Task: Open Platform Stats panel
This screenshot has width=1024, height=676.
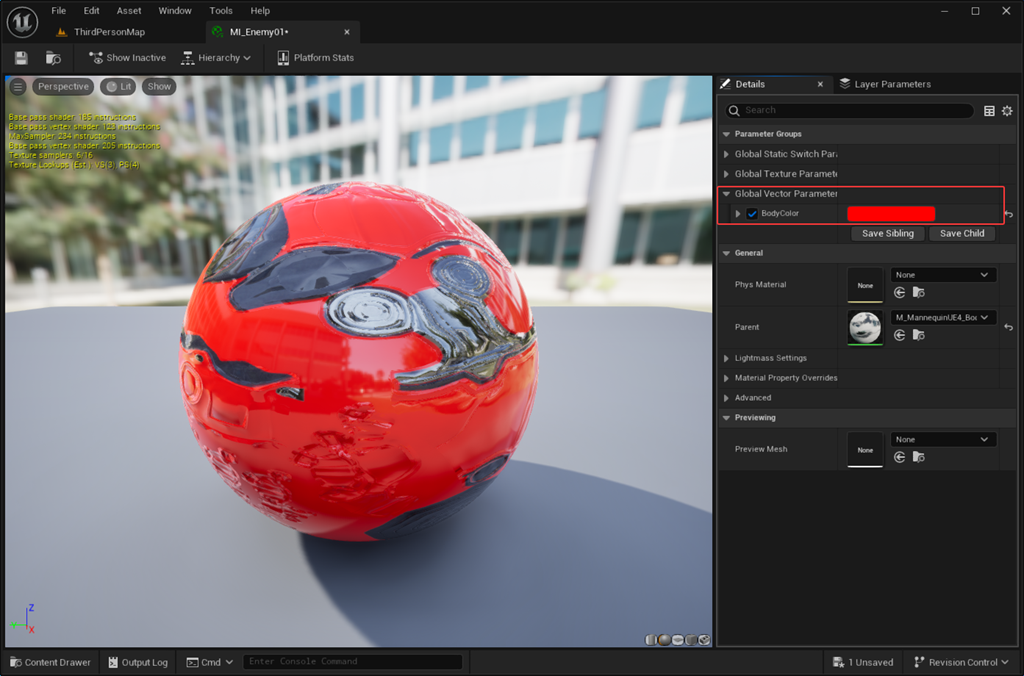Action: 315,57
